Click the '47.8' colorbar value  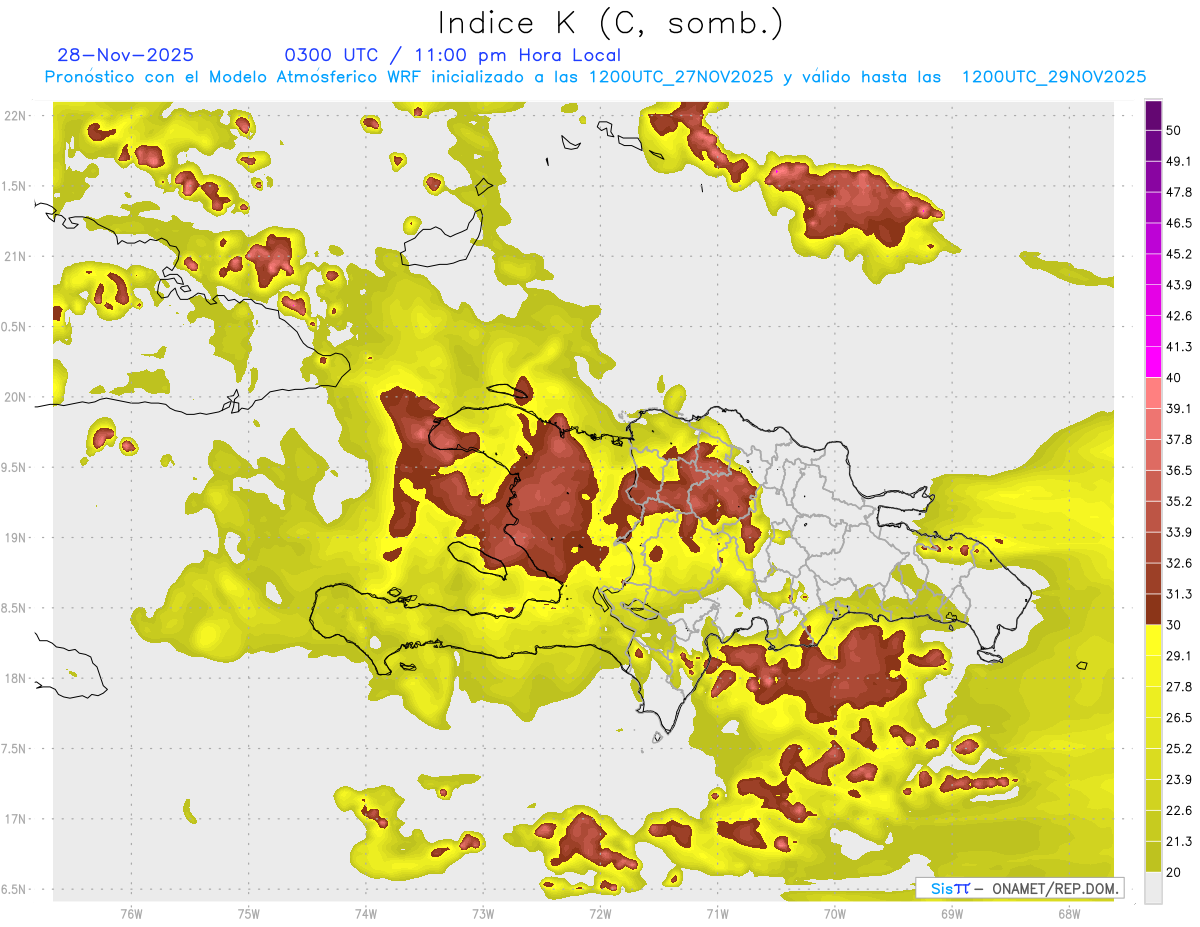[1179, 192]
